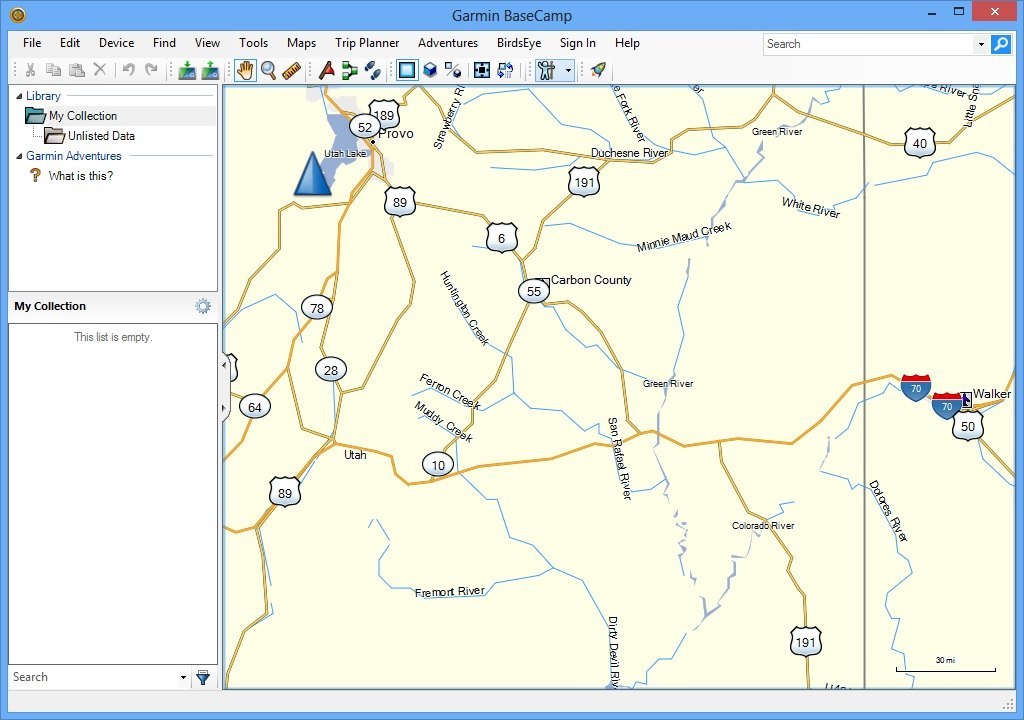This screenshot has width=1024, height=720.
Task: Collapse the Library tree section
Action: (19, 96)
